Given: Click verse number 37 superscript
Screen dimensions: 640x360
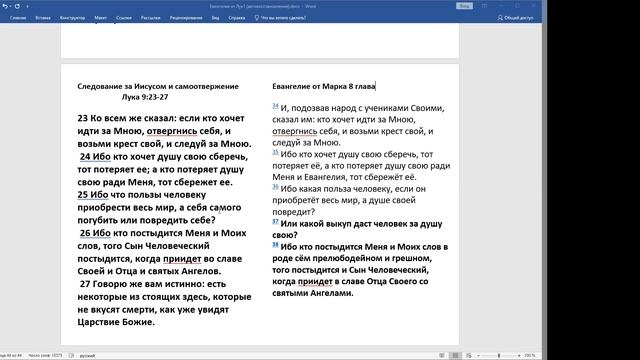Looking at the screenshot, I should 276,222.
